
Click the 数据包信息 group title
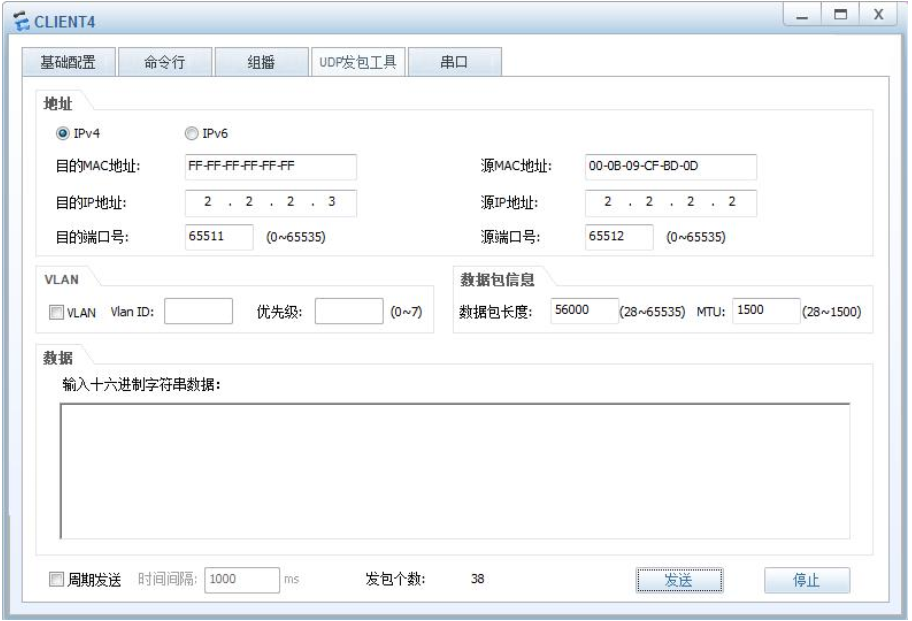click(x=497, y=280)
